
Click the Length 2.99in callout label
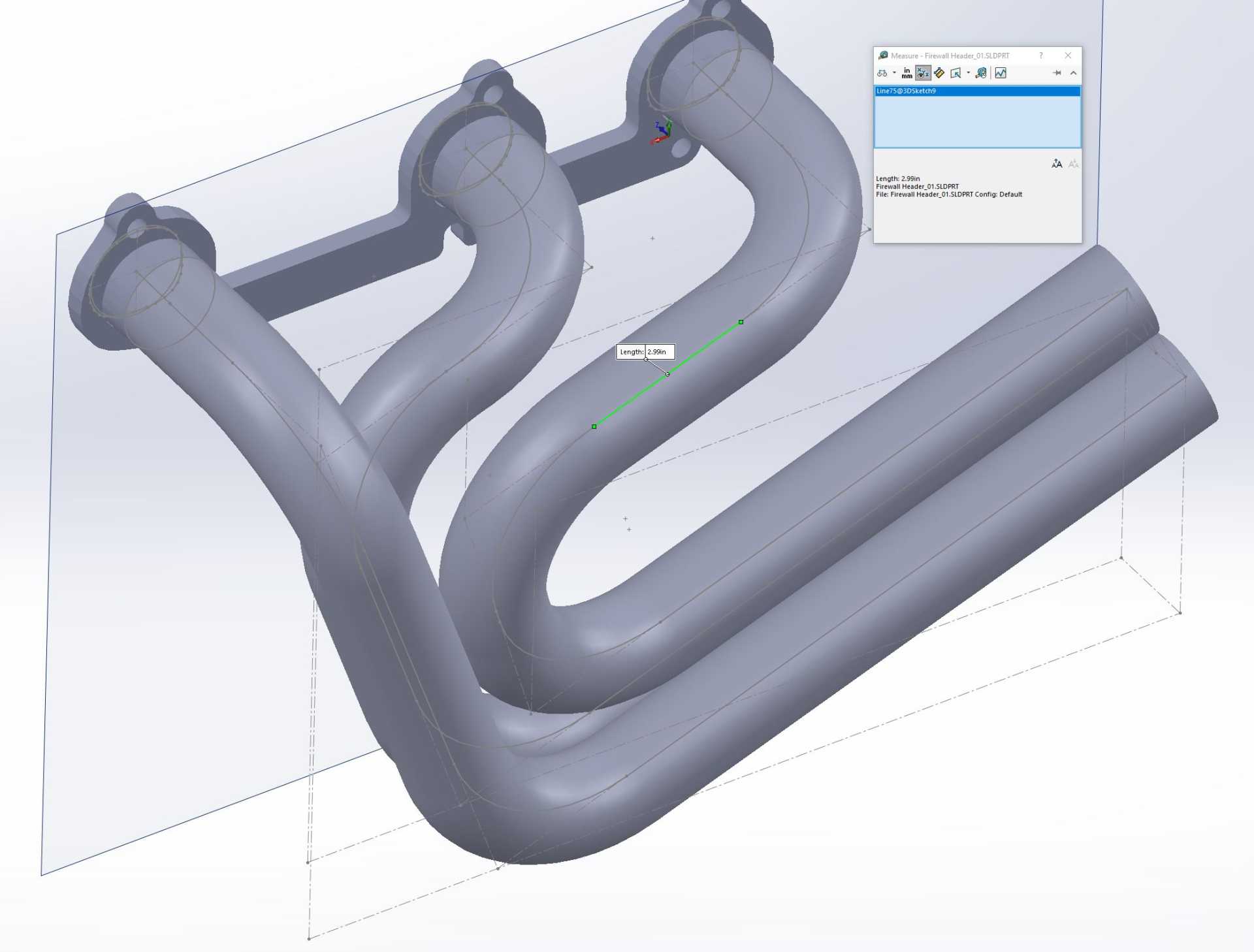645,352
